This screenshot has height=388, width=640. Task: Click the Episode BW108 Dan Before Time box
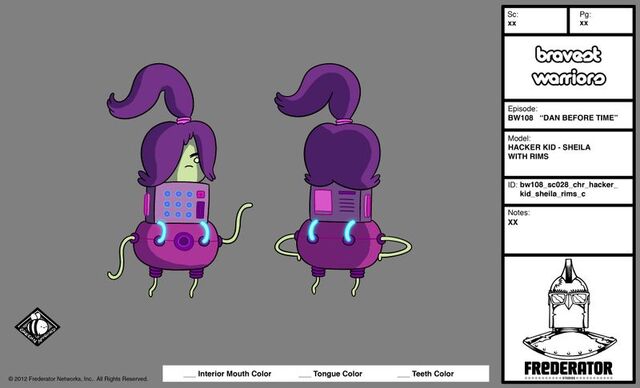569,115
